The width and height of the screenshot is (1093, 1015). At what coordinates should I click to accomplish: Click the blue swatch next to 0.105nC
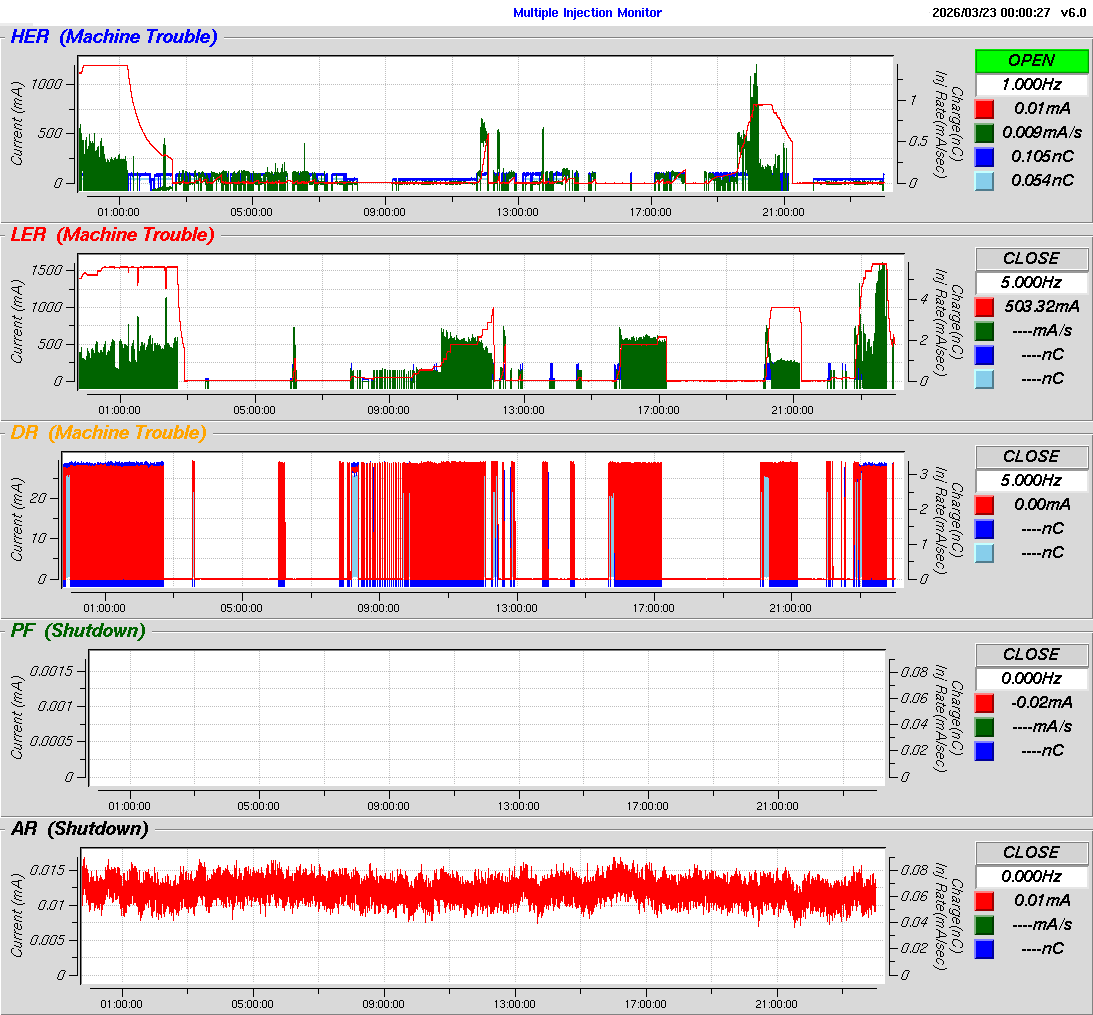(985, 157)
